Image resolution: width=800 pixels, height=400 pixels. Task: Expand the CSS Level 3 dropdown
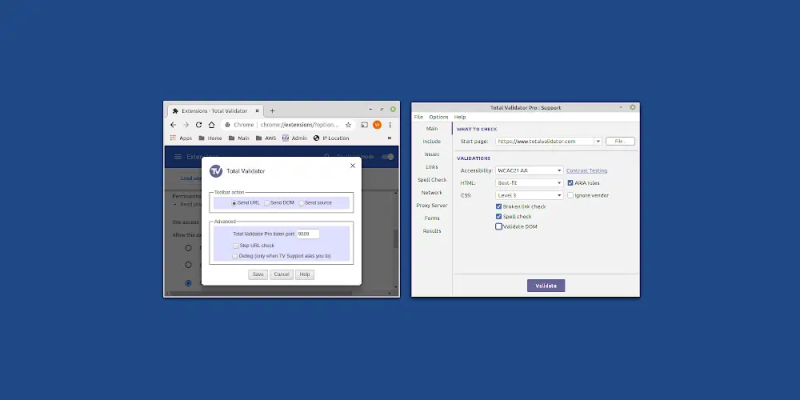point(529,195)
